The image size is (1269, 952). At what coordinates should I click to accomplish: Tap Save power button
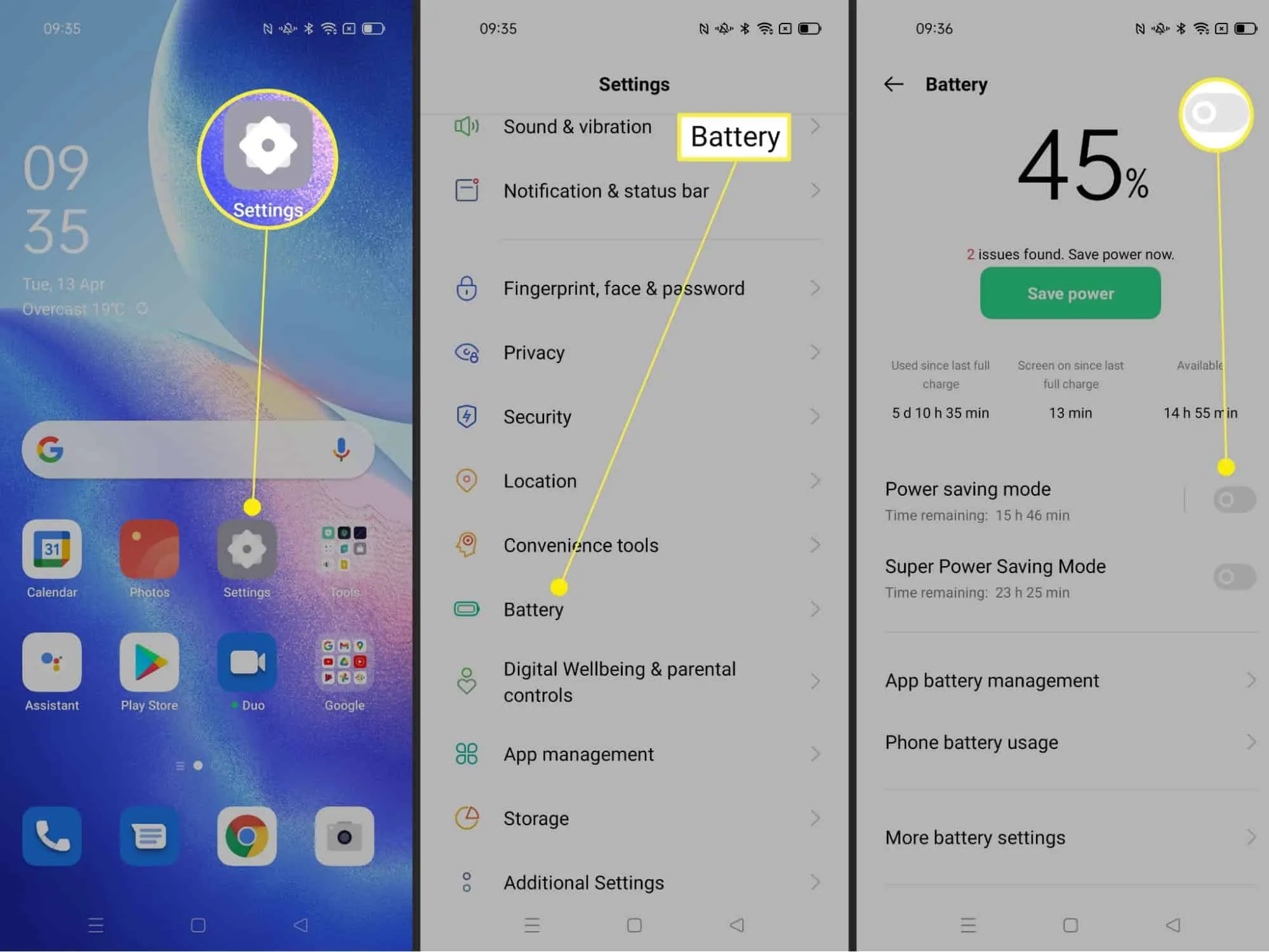click(1070, 293)
